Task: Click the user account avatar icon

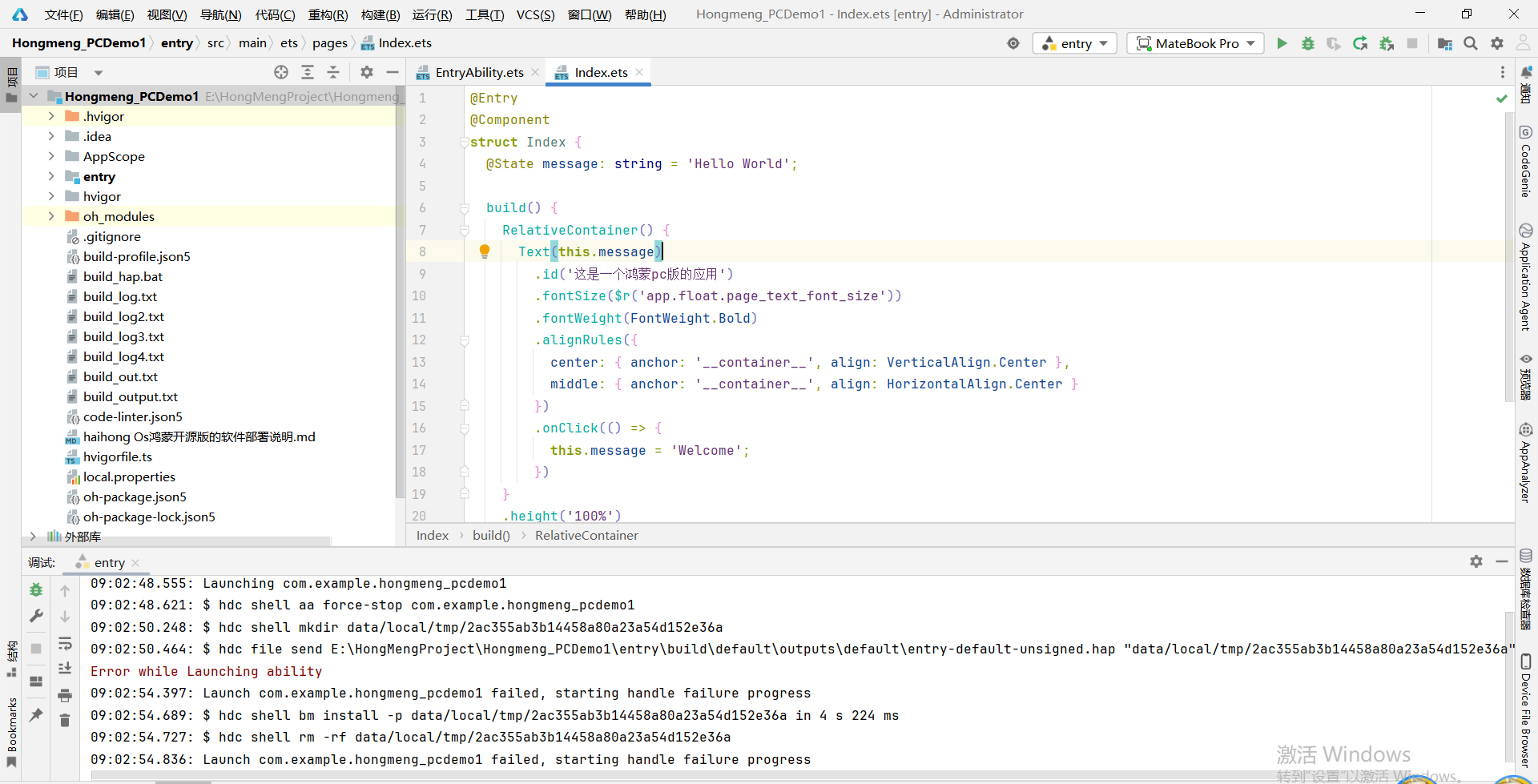Action: point(1524,43)
